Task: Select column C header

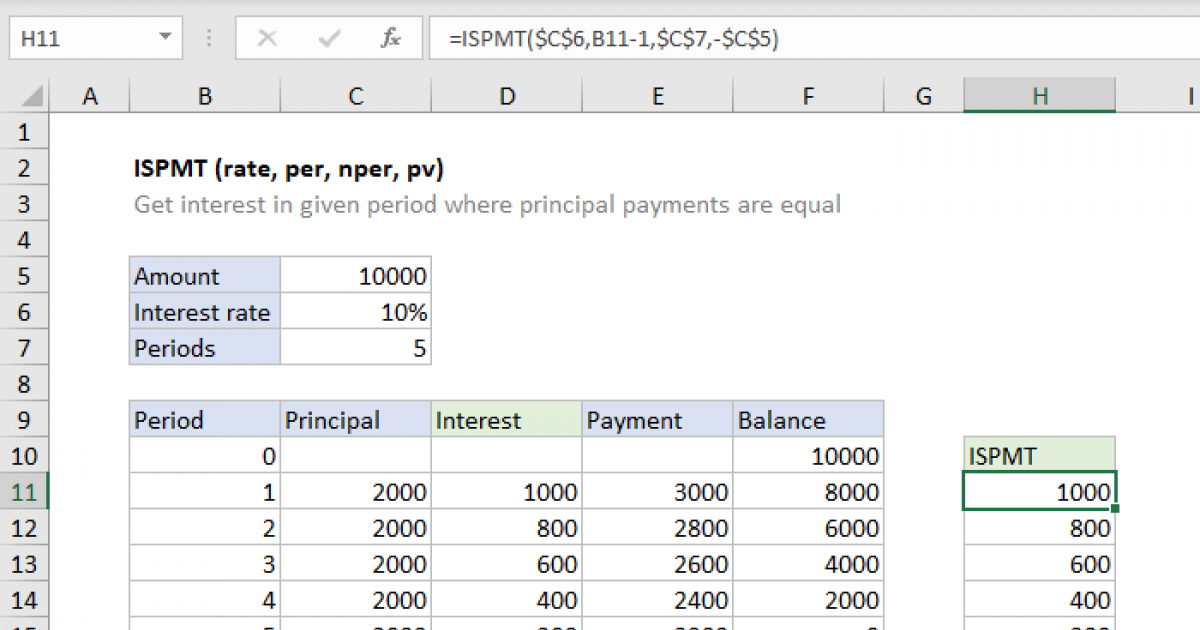Action: pos(355,95)
